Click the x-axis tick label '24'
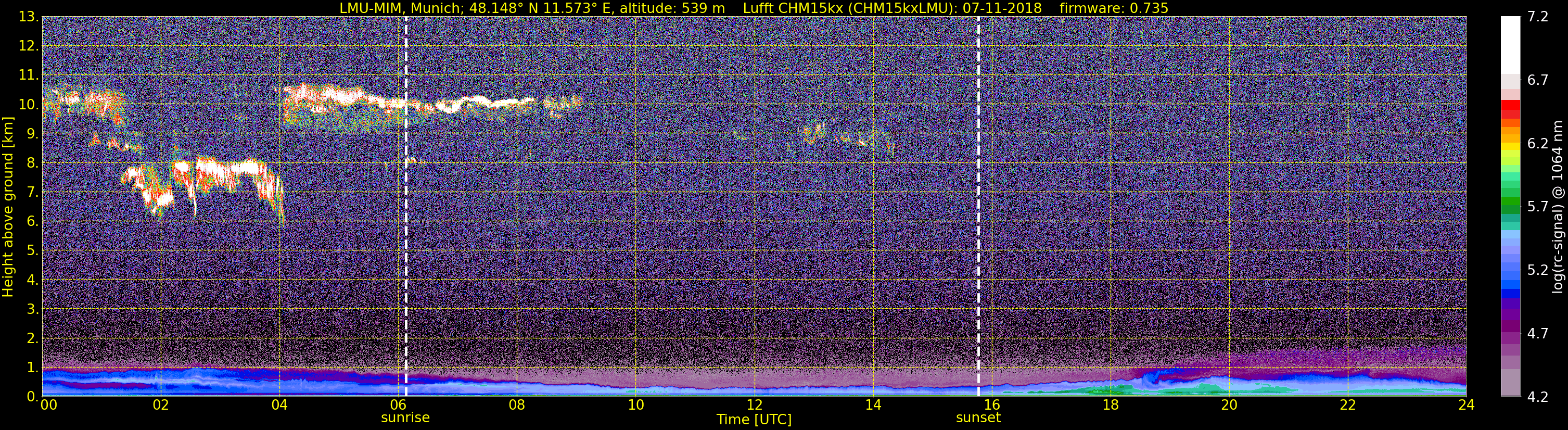 point(1467,406)
